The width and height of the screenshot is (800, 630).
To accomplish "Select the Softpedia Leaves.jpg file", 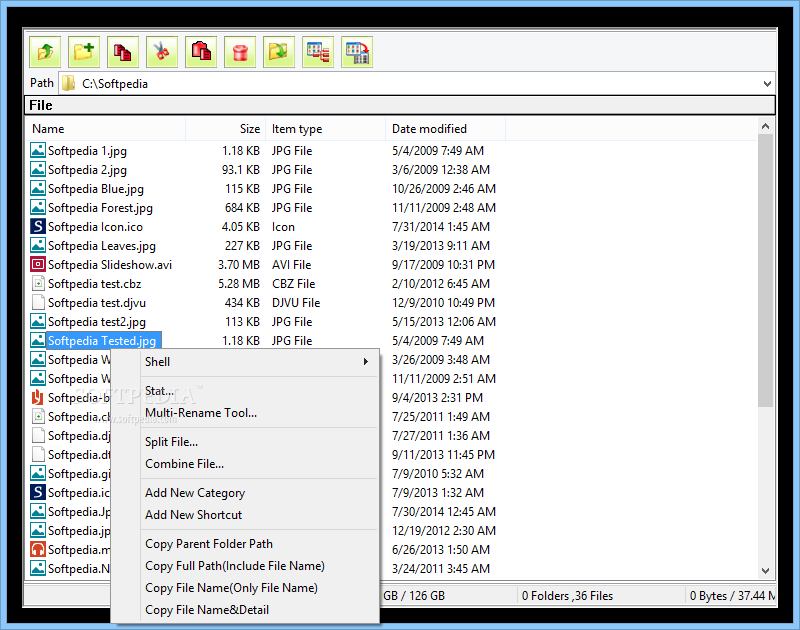I will pos(102,245).
